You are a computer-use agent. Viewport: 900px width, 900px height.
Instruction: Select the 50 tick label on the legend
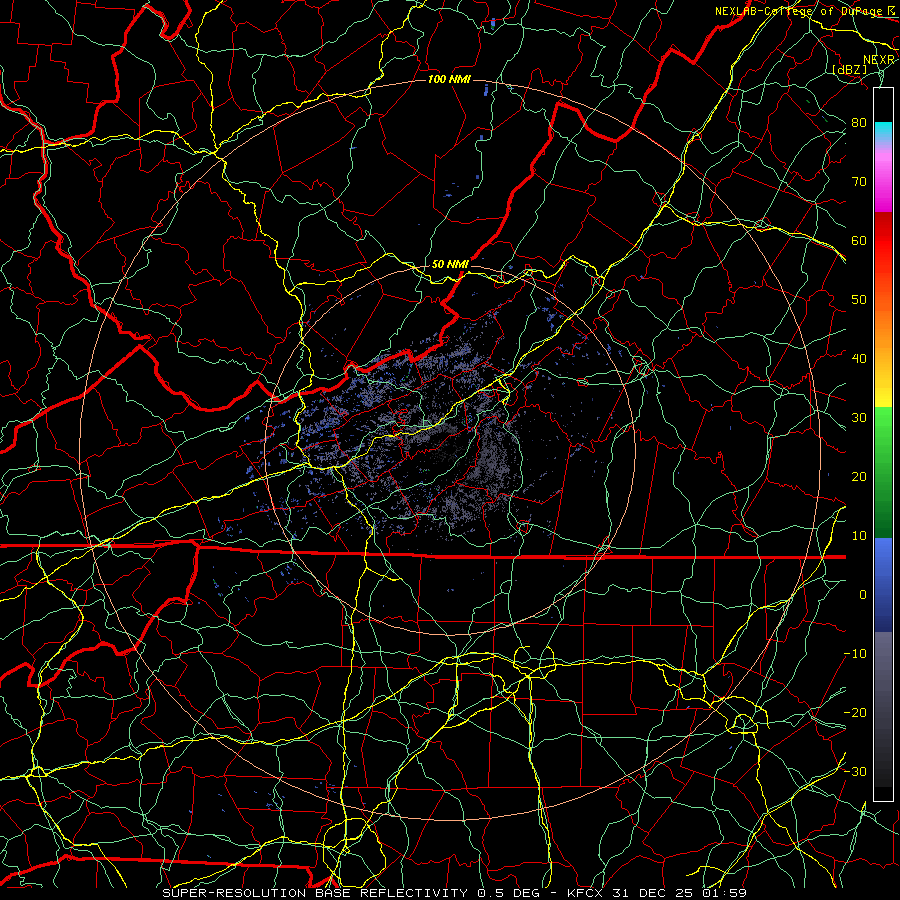859,300
